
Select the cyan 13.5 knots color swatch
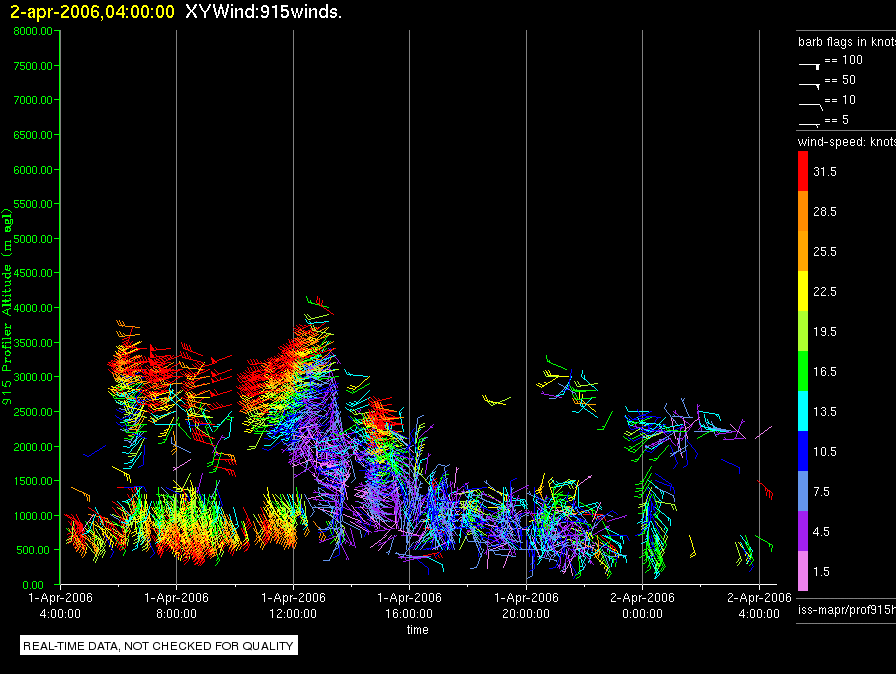(803, 411)
